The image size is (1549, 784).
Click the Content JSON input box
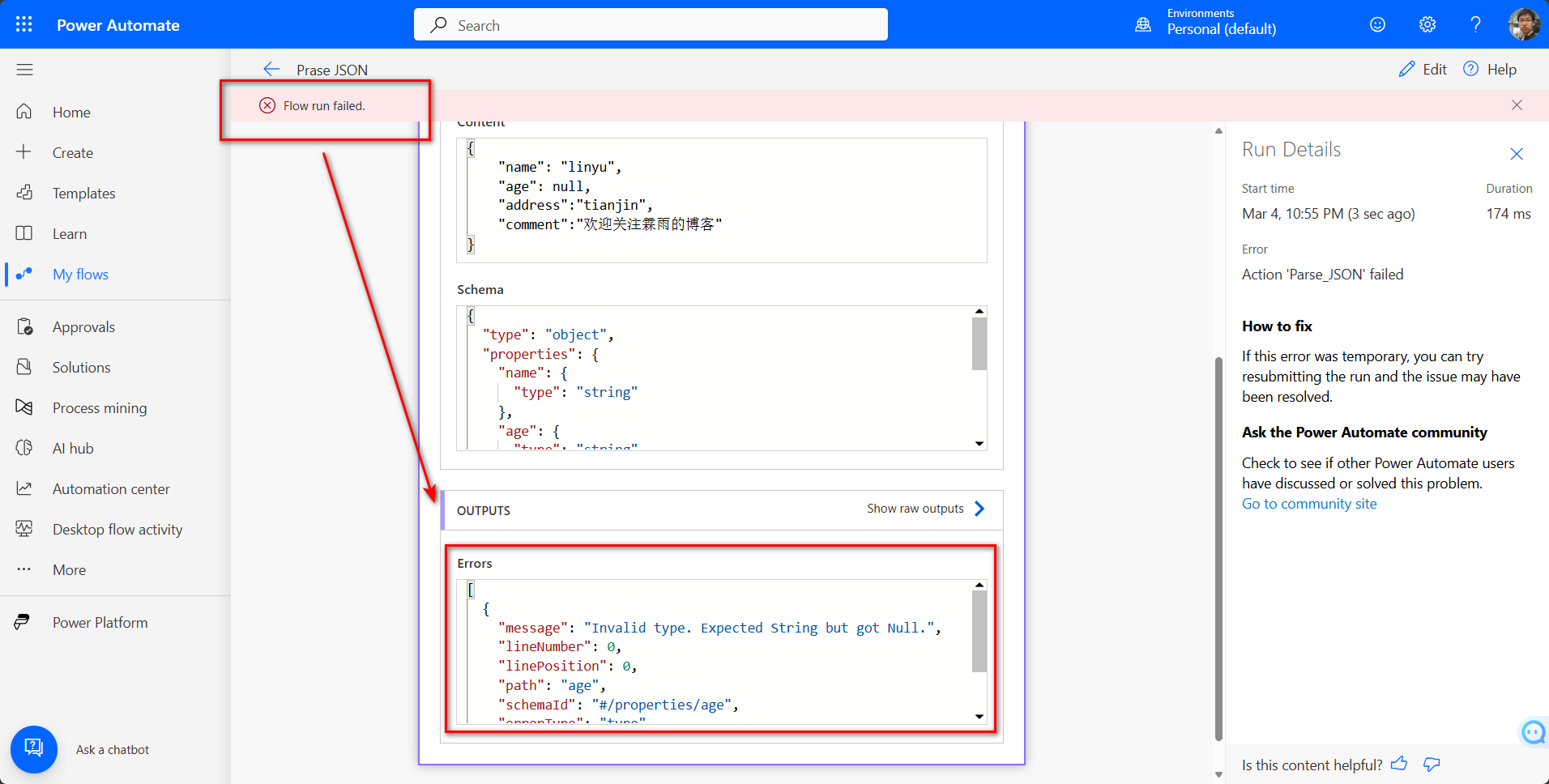(x=722, y=200)
